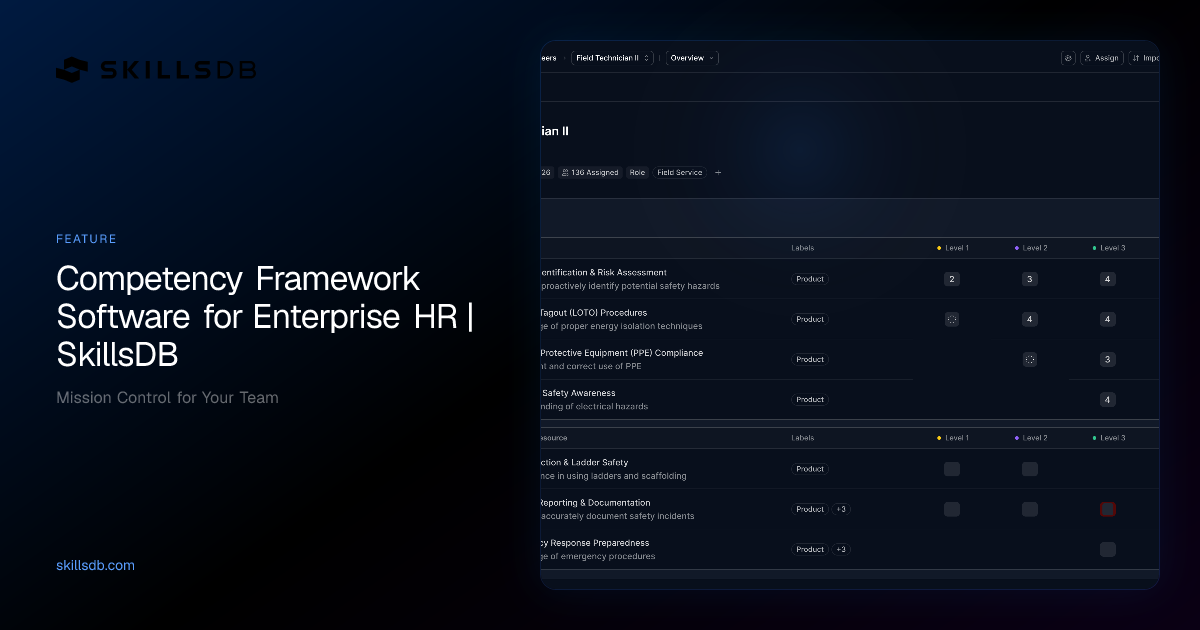This screenshot has width=1200, height=630.
Task: Expand +3 labels for Reporting & Documentation
Action: click(841, 509)
